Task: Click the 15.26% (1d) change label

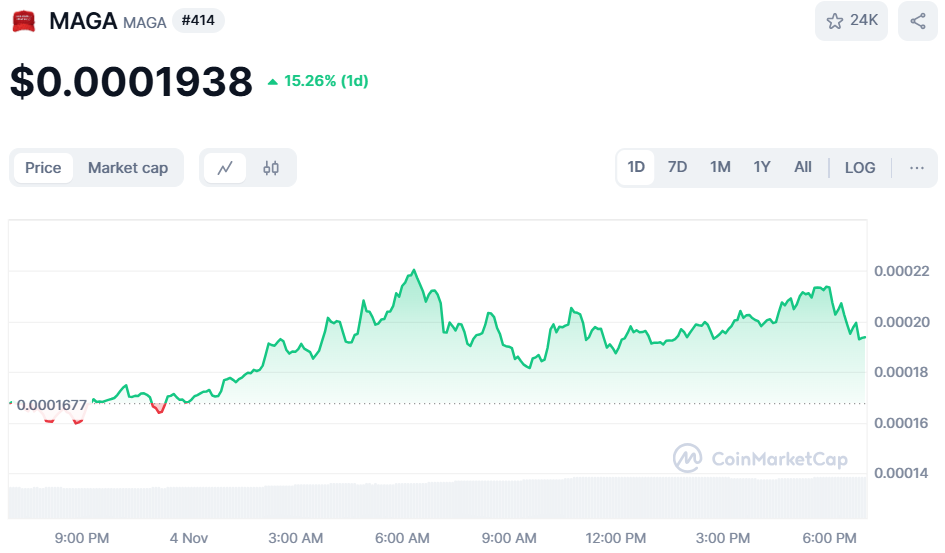Action: (326, 81)
